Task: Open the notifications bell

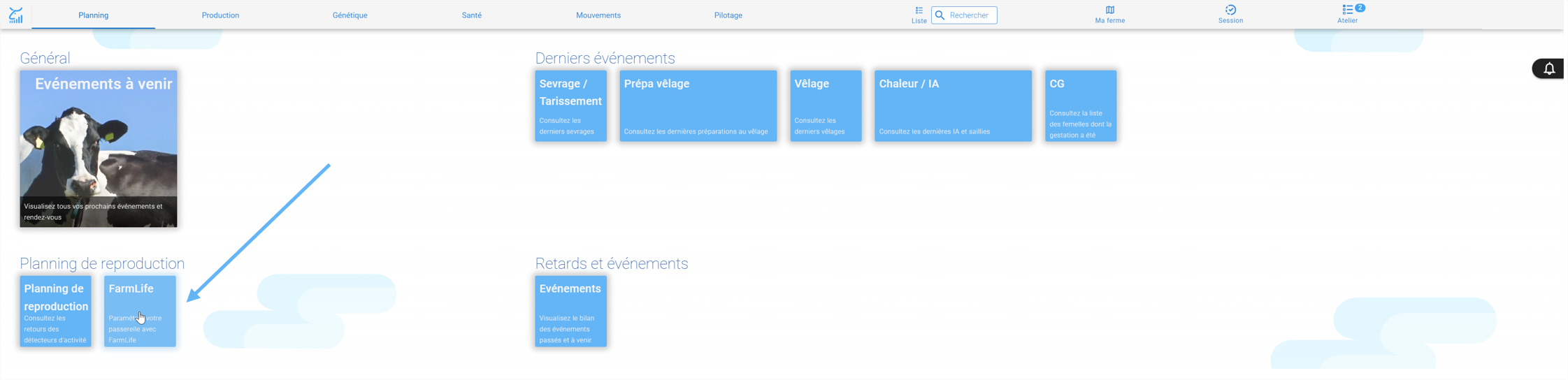Action: pos(1549,68)
